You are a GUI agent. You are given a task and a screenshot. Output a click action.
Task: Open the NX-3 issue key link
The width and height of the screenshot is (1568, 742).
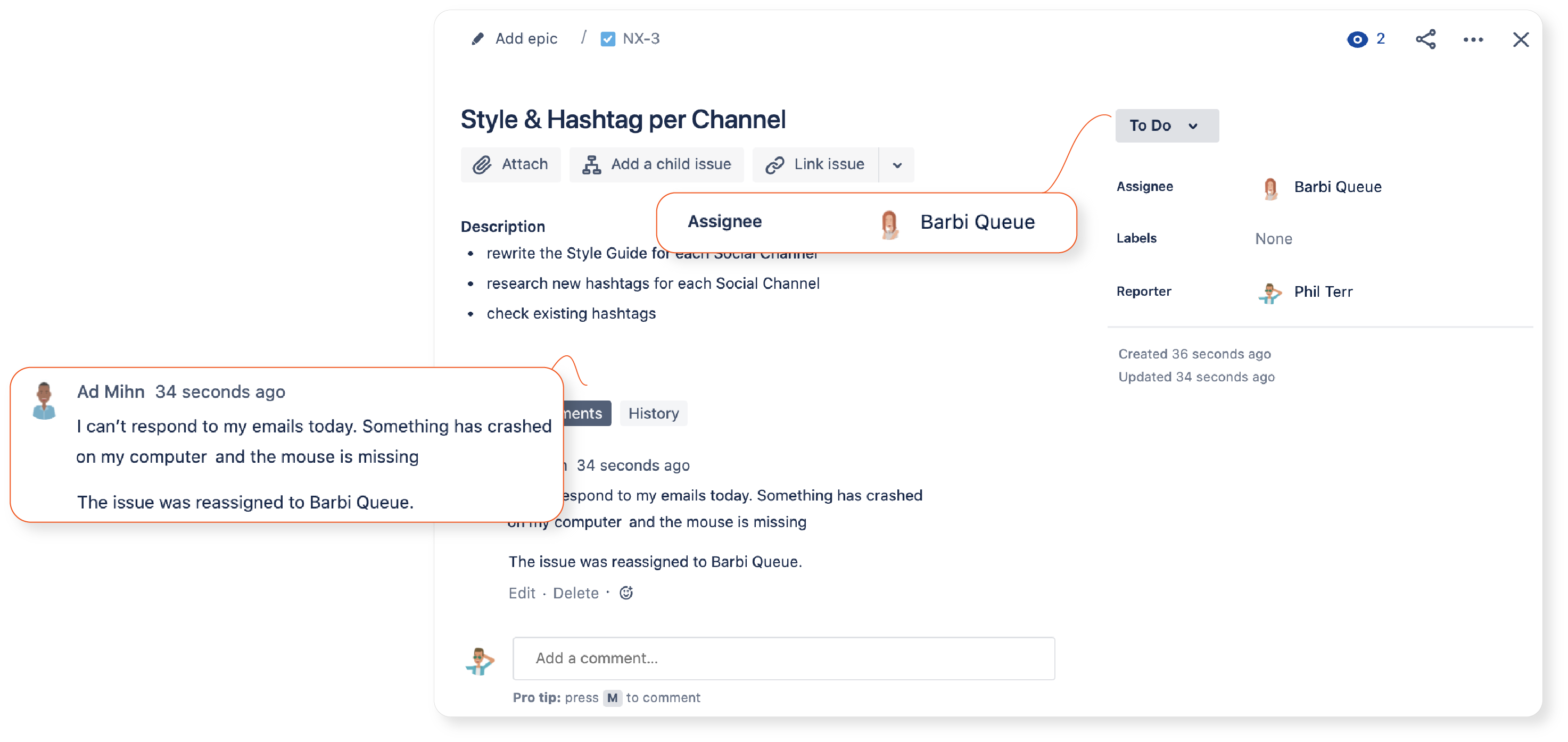point(641,39)
